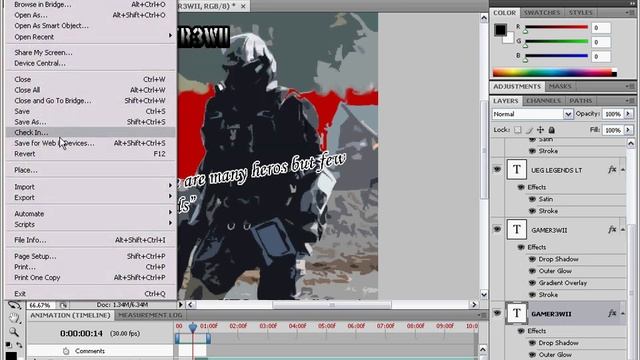Open the Animation panel options menu icon

coord(482,315)
